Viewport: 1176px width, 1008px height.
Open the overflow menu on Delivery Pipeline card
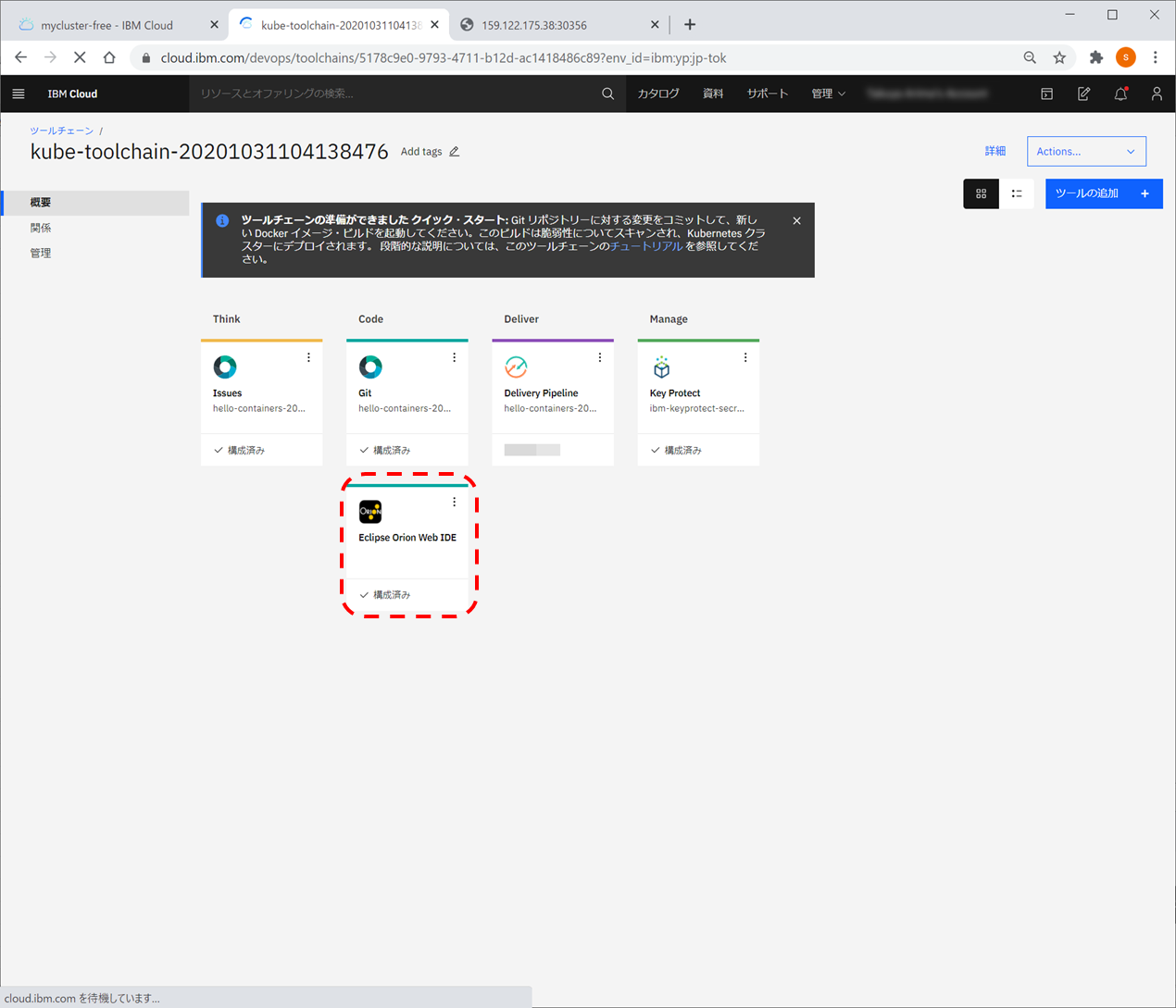tap(599, 357)
